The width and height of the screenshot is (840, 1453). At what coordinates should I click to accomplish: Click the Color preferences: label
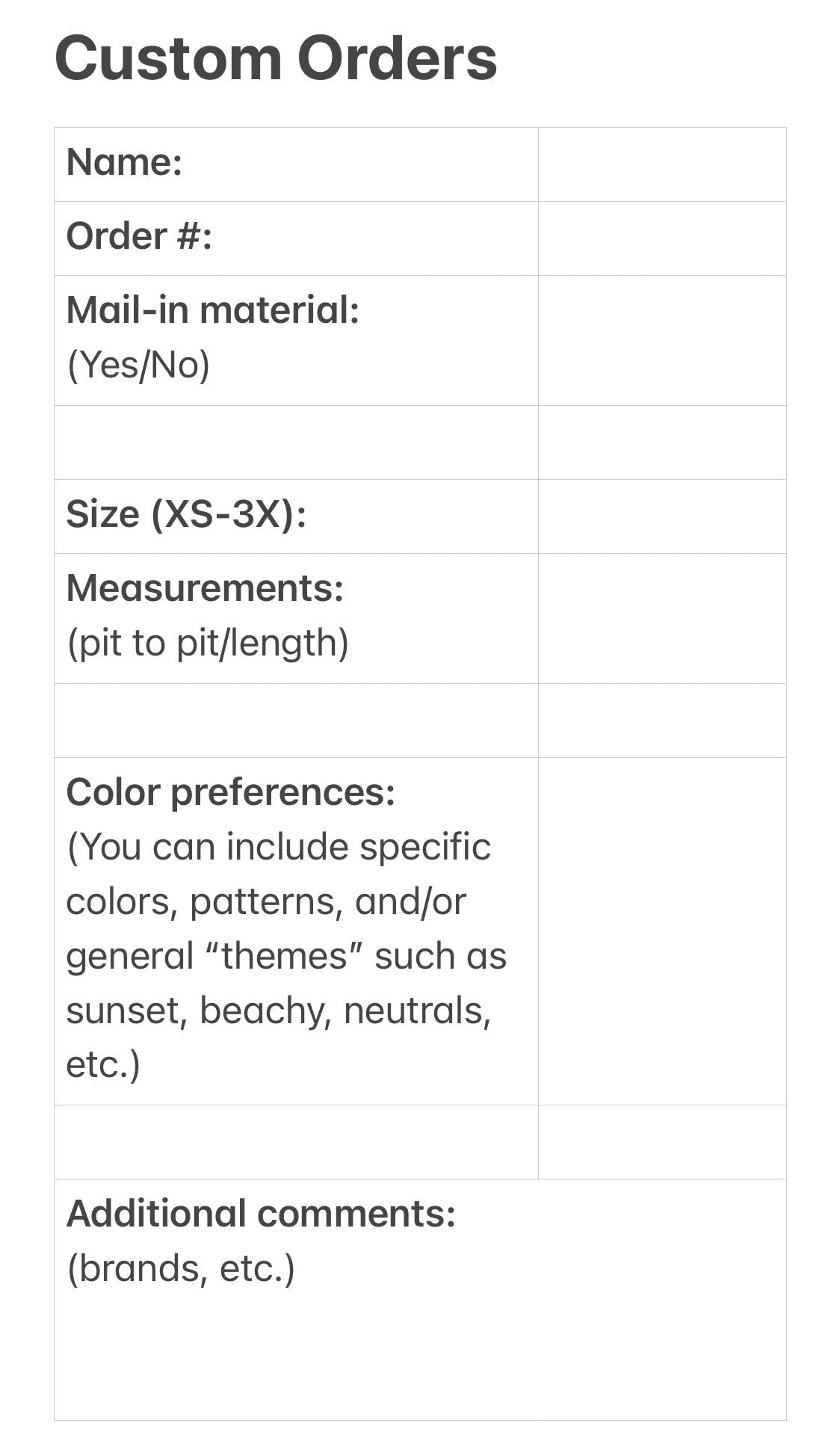tap(230, 792)
